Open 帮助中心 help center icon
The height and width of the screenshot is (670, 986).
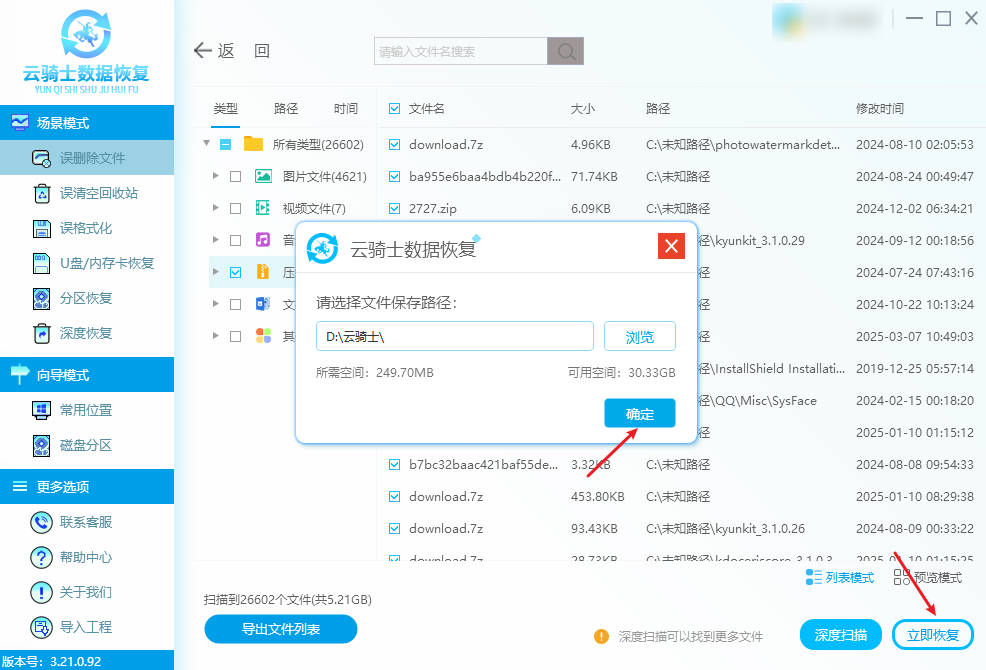tap(42, 557)
